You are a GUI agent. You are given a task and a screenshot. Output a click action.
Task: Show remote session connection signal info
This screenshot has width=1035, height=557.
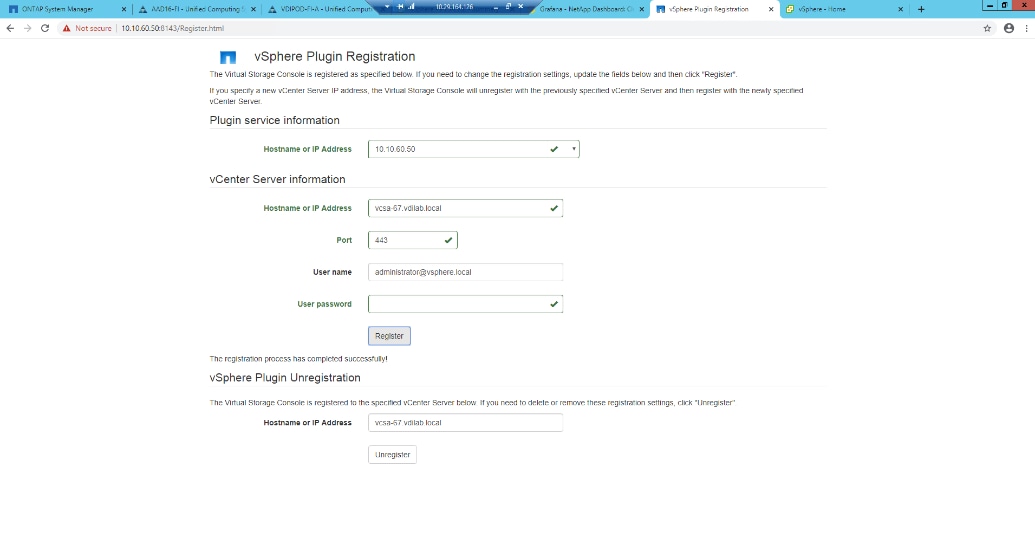click(411, 7)
